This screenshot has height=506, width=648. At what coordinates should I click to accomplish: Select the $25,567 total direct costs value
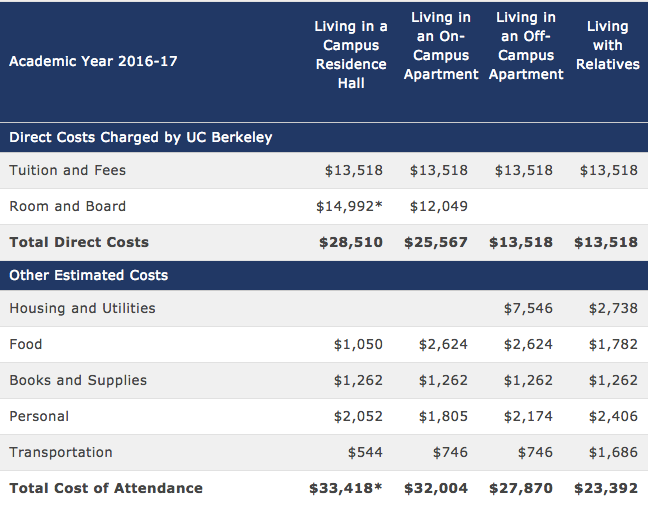(x=436, y=242)
